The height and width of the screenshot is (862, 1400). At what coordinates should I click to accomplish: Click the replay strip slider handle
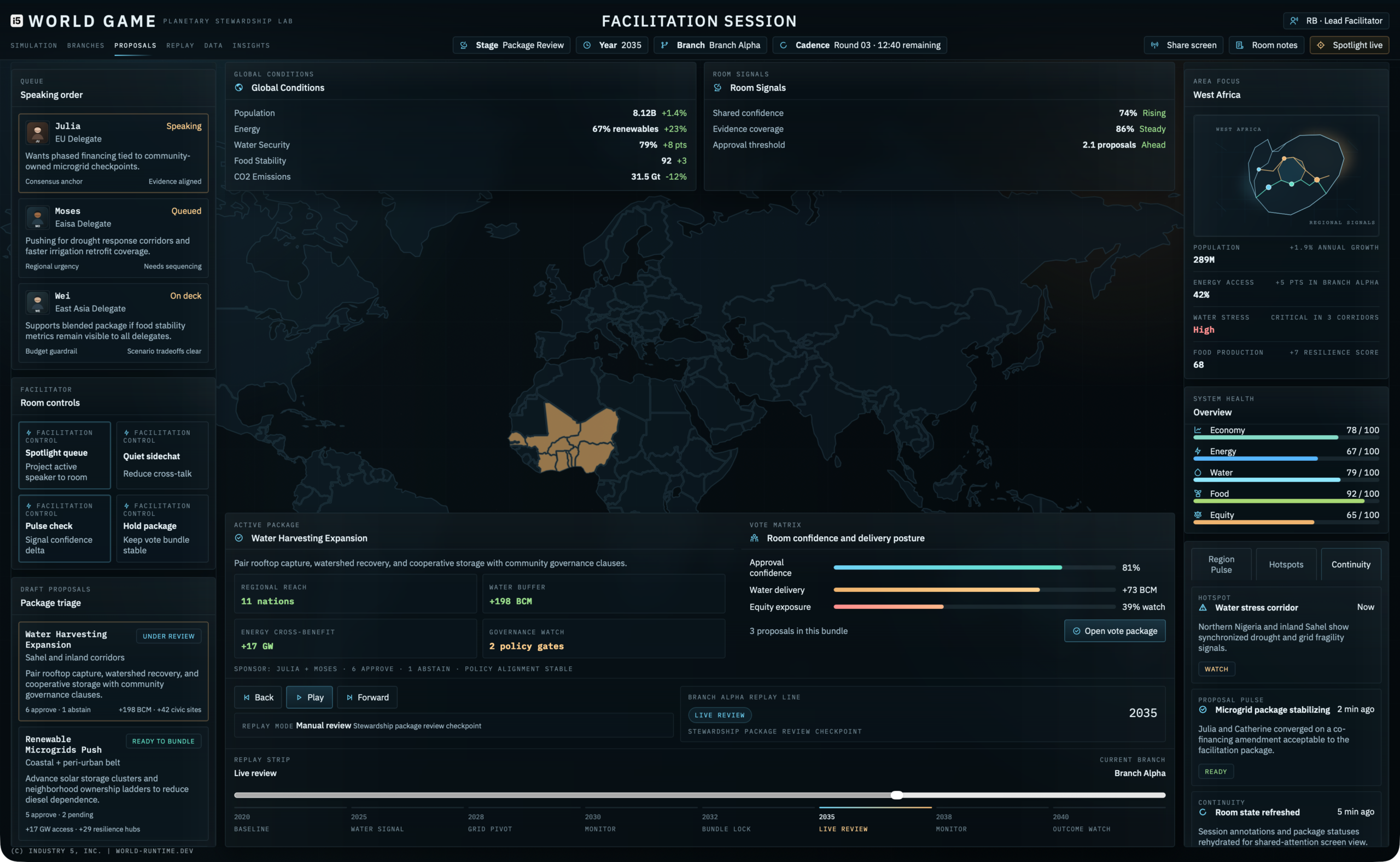point(896,795)
